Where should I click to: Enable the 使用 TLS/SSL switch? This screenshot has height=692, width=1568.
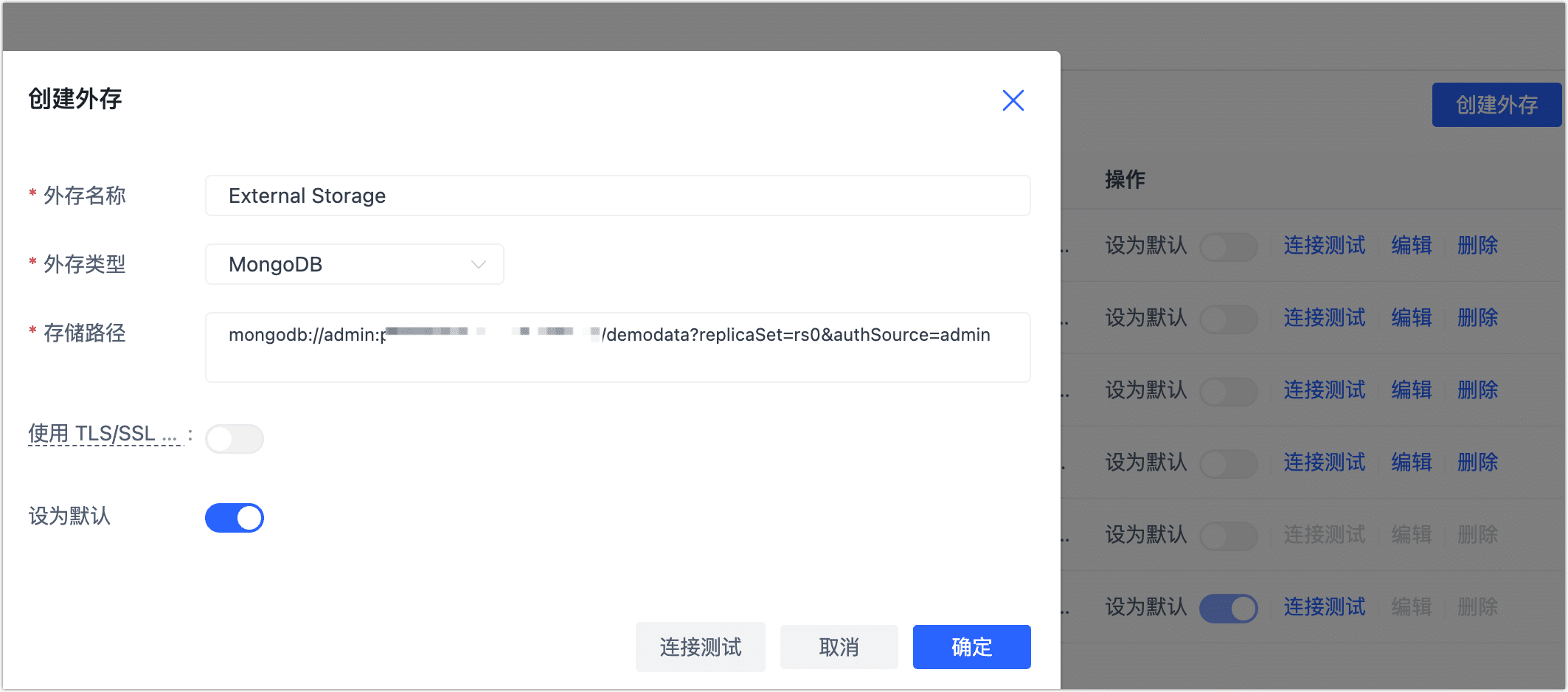point(235,438)
